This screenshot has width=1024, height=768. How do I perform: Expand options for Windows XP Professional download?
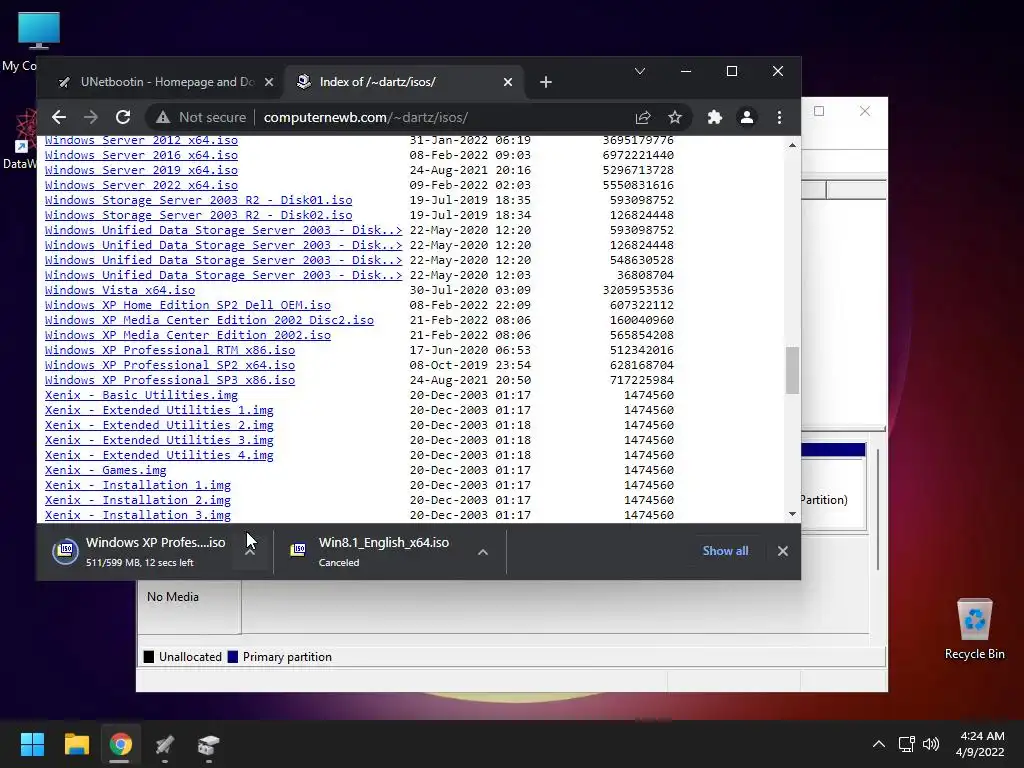(x=249, y=552)
